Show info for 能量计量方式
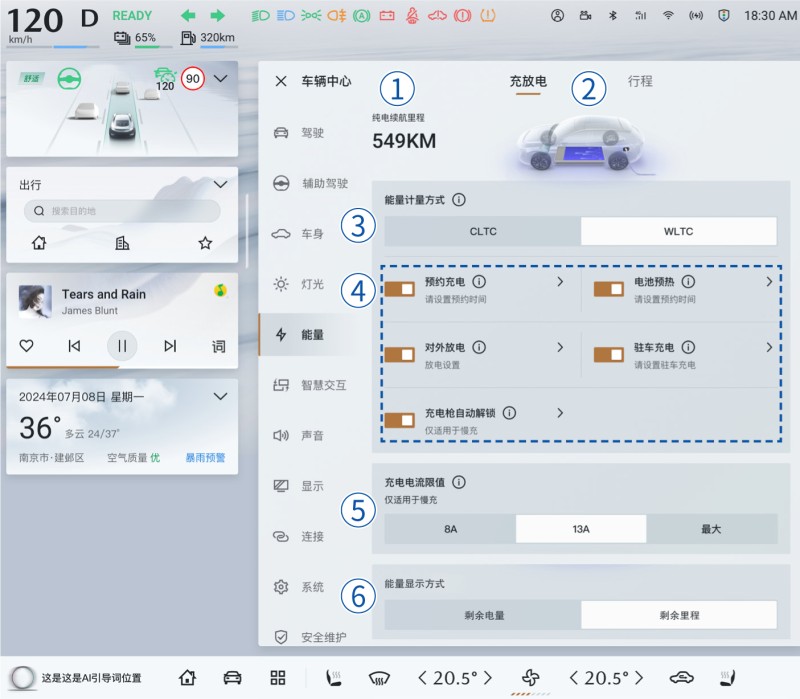 459,200
